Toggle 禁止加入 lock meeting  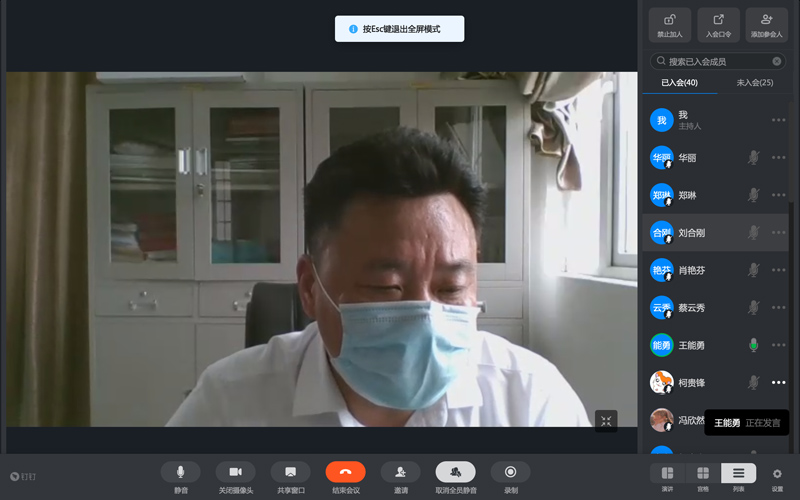click(x=669, y=25)
